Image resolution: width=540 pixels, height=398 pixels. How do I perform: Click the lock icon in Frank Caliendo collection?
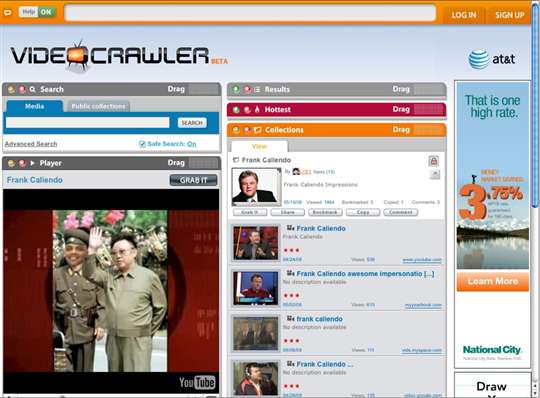click(x=434, y=161)
